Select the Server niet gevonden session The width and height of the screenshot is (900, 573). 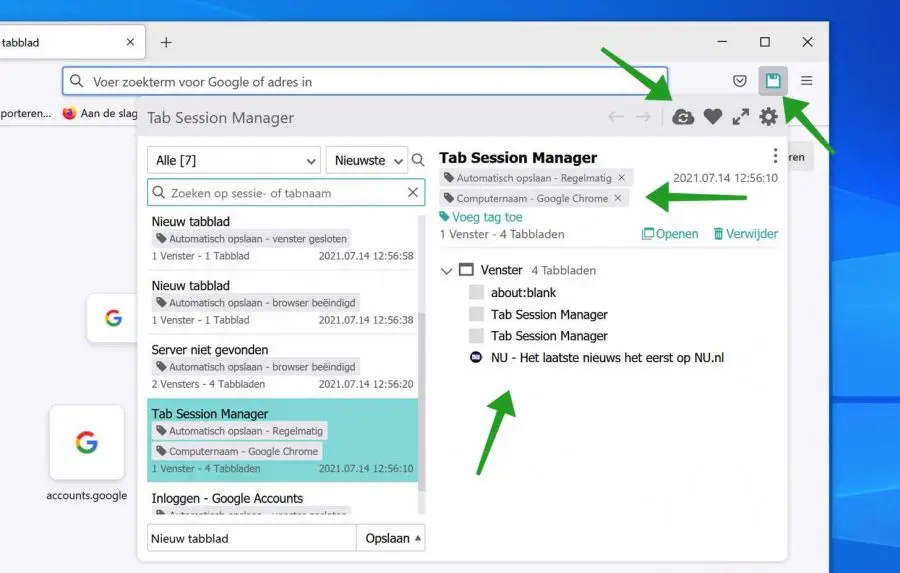pos(282,366)
